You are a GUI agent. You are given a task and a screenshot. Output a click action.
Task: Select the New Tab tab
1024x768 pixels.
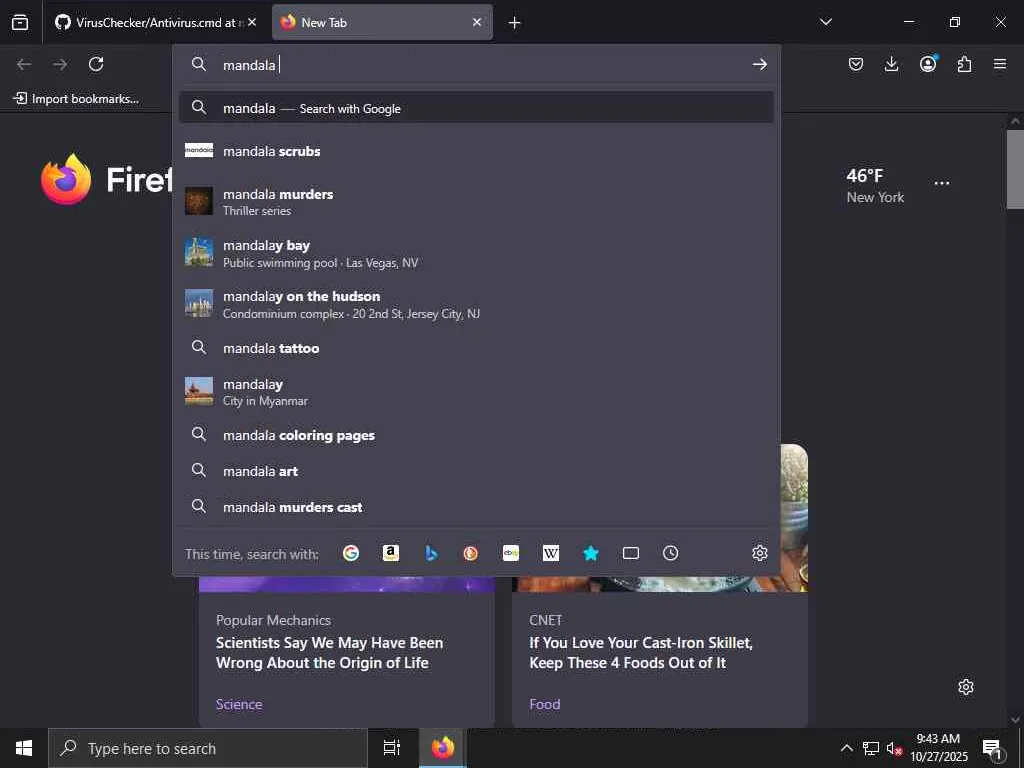click(x=382, y=22)
